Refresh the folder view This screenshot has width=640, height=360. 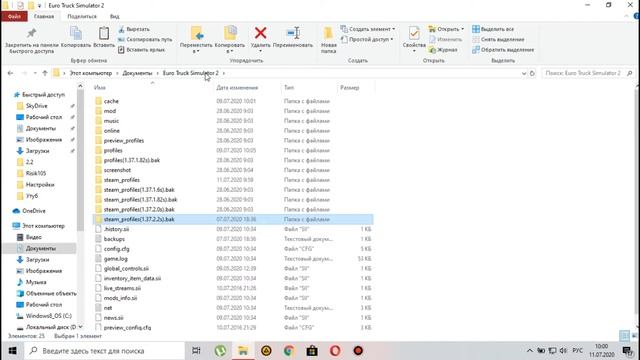(532, 73)
